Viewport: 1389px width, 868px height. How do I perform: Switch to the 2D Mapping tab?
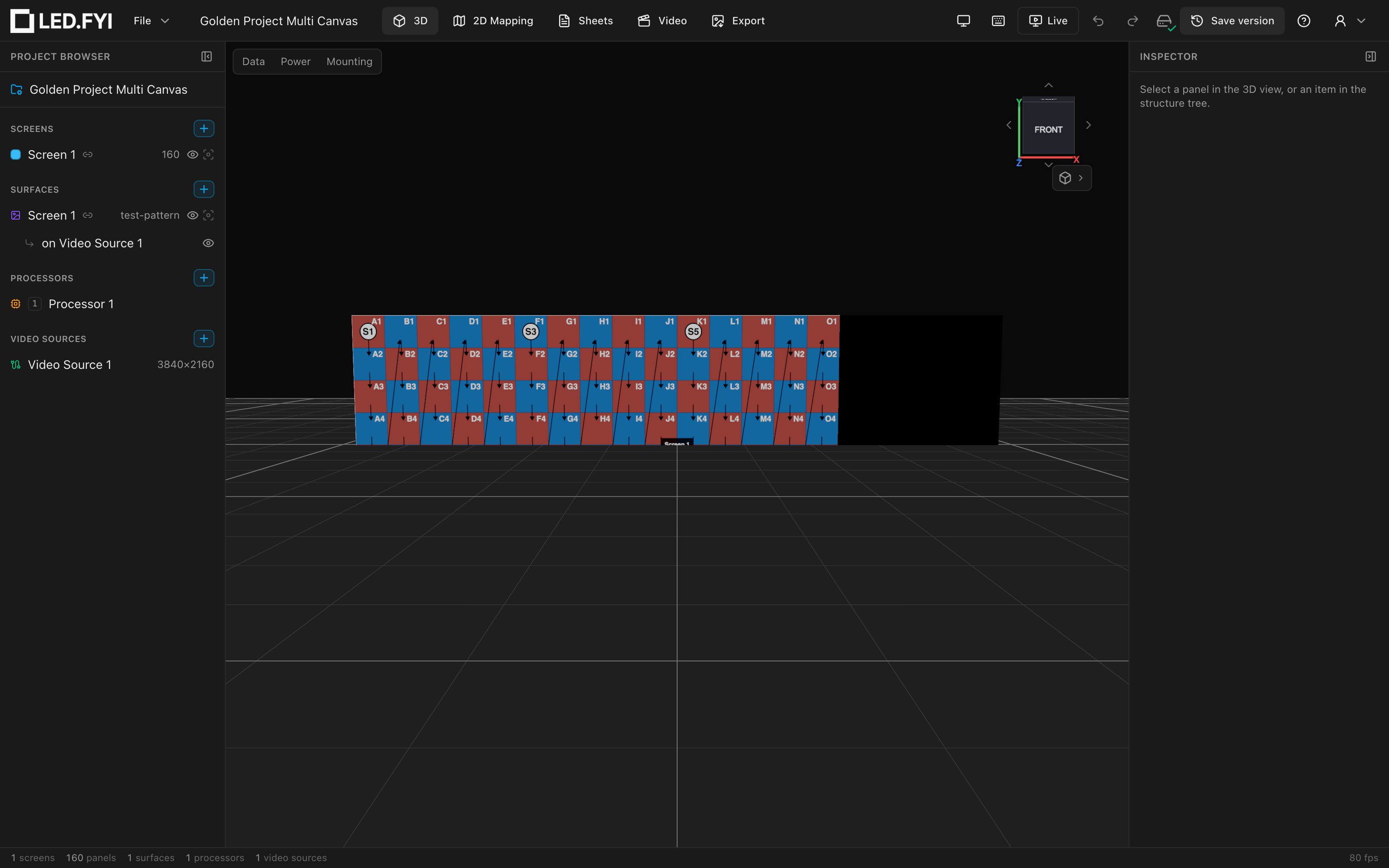pos(493,21)
